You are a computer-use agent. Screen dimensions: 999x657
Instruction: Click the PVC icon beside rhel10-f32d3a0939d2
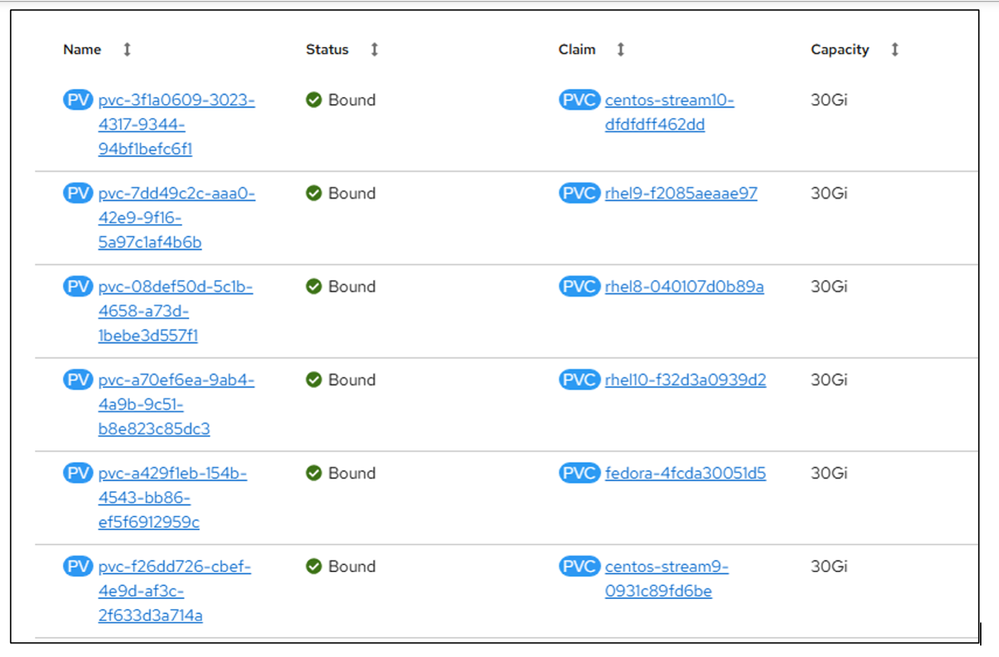tap(579, 380)
